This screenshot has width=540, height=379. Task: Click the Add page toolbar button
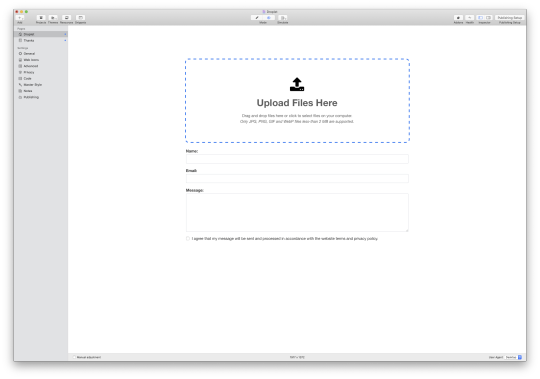pos(20,18)
